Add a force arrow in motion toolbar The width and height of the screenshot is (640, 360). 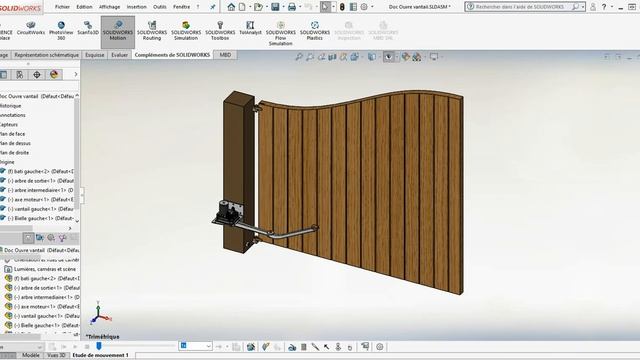pos(327,347)
